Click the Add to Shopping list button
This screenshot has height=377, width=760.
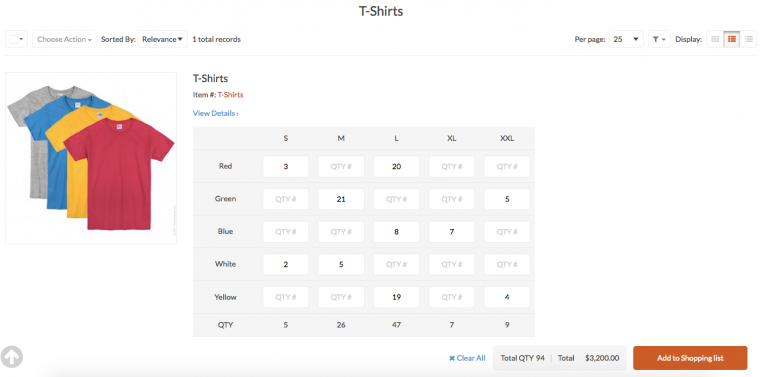coord(690,358)
